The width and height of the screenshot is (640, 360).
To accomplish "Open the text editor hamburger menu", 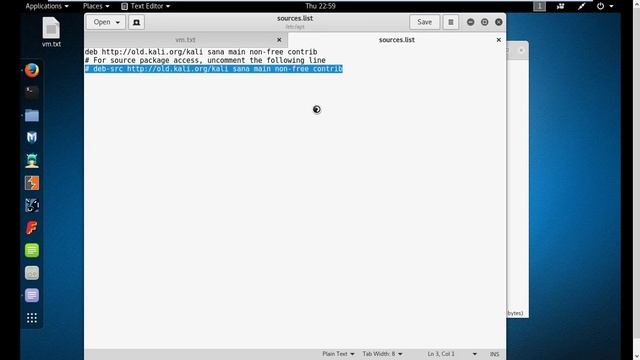I will coord(451,22).
